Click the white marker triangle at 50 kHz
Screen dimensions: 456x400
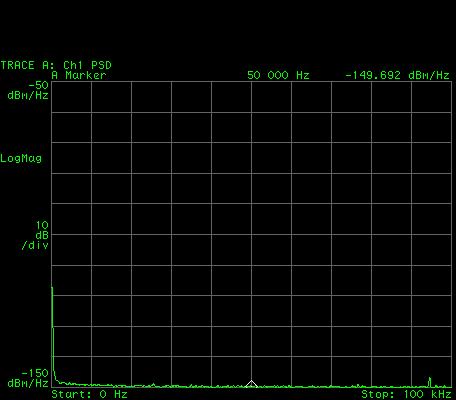(251, 384)
